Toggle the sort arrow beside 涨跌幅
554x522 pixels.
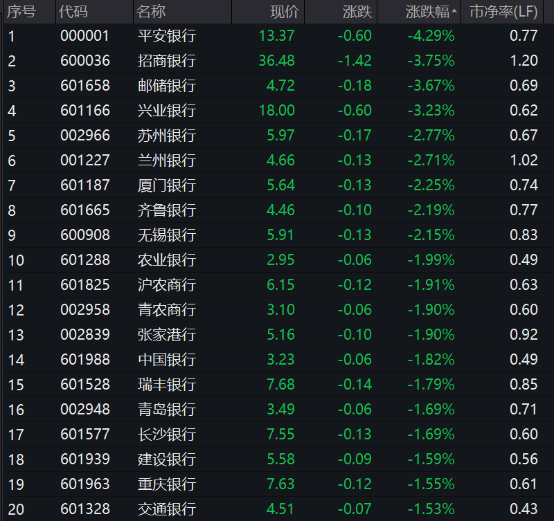454,11
